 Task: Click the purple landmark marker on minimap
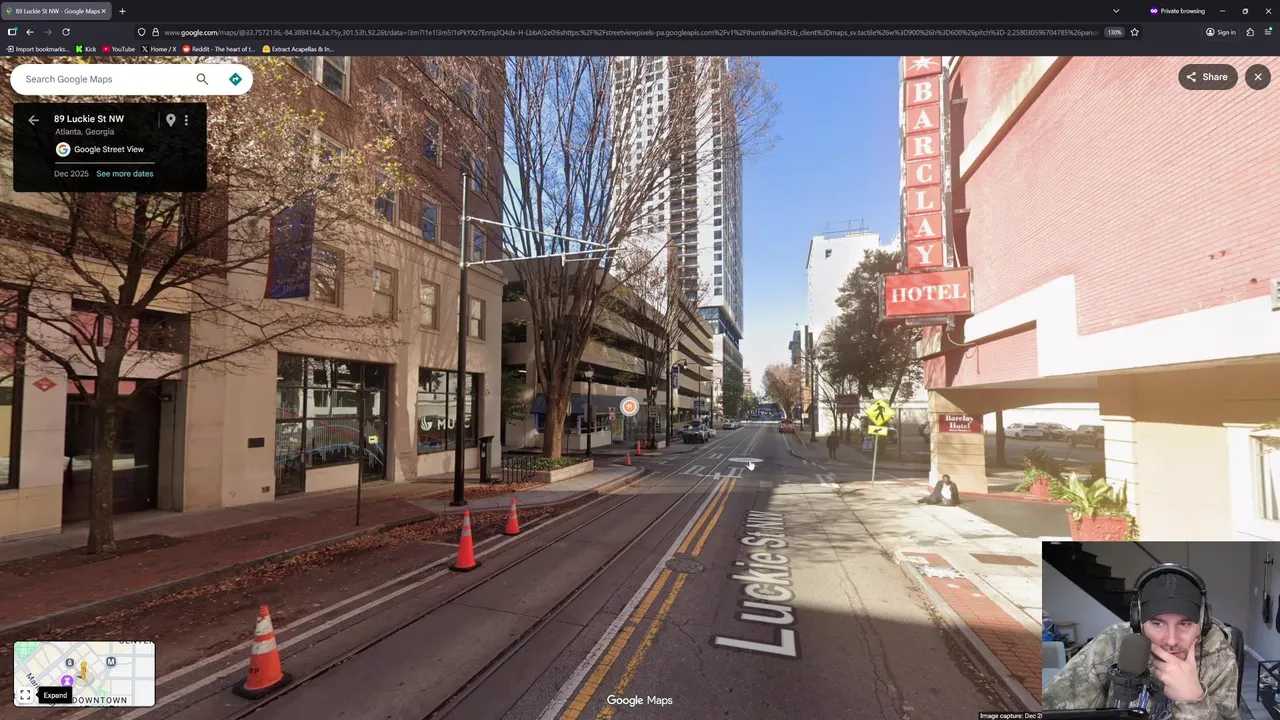(x=67, y=681)
